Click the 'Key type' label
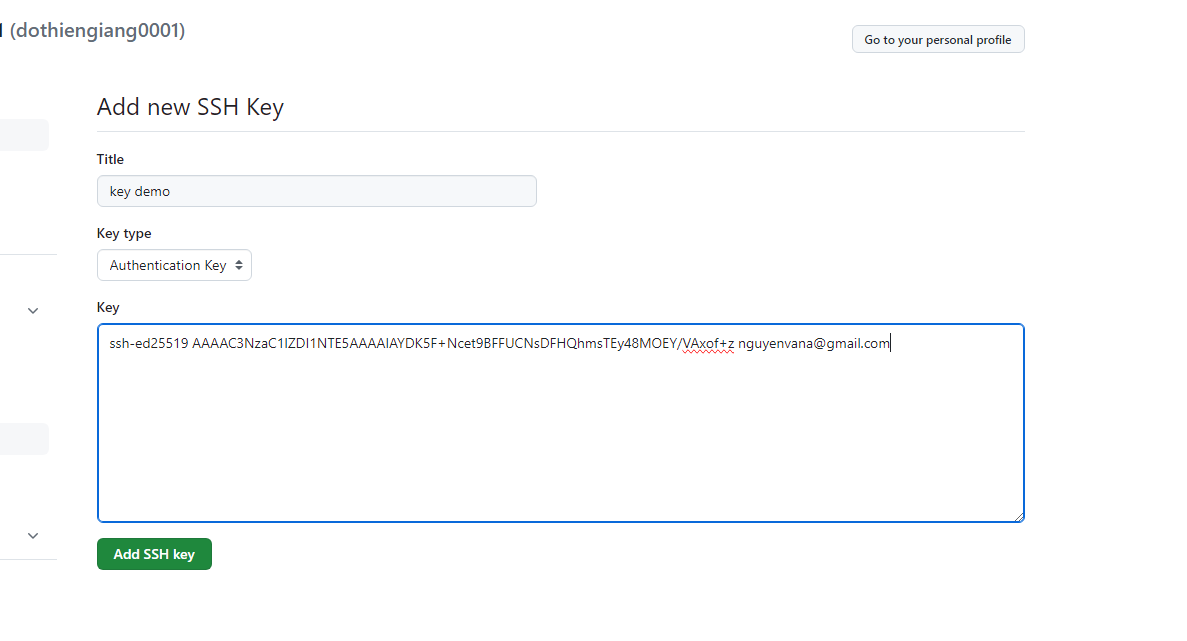 tap(124, 233)
